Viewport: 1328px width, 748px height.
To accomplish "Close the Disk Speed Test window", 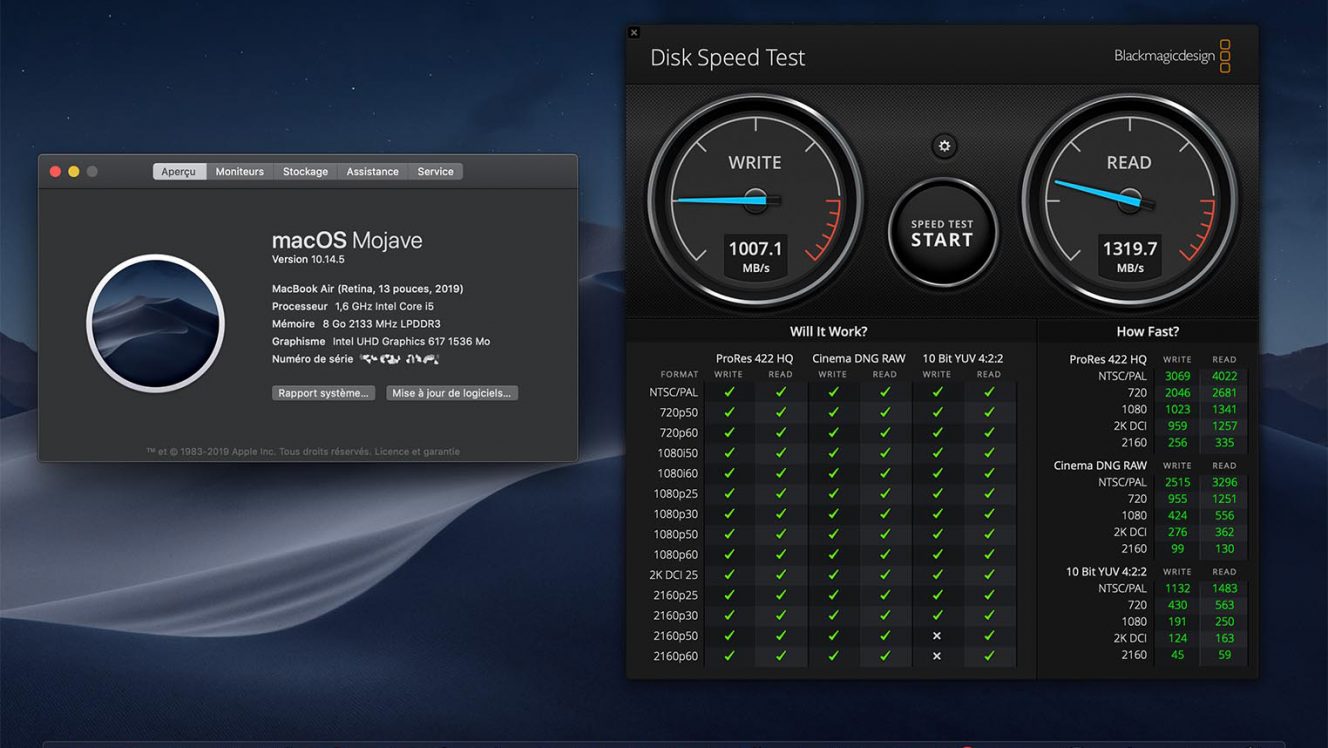I will click(634, 33).
